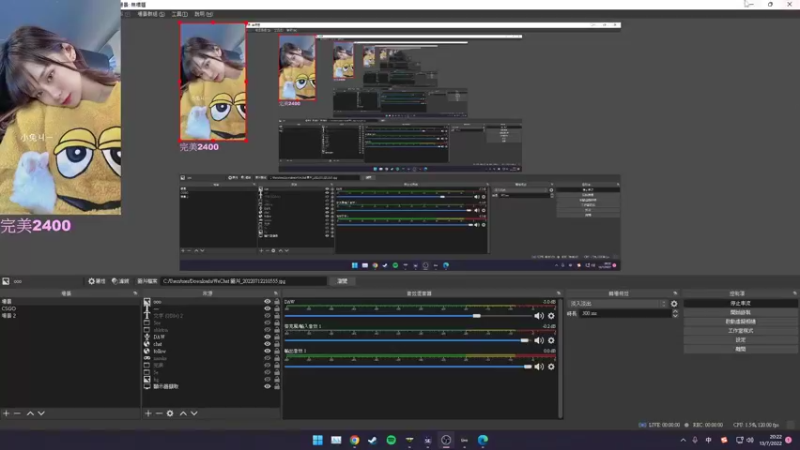Open the 說明 (Help) menu
Image resolution: width=800 pixels, height=450 pixels.
204,14
